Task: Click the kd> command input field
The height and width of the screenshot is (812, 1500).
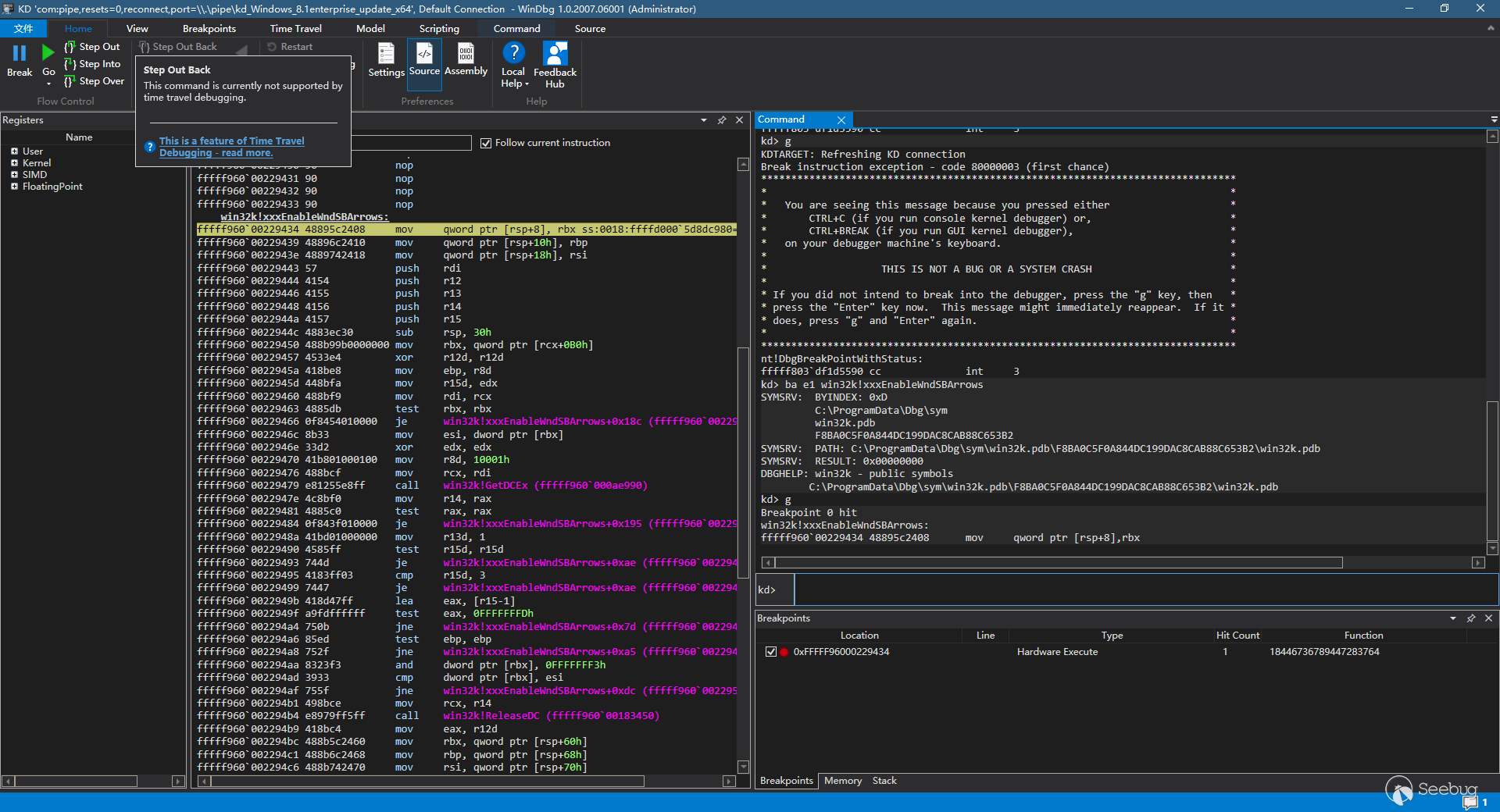Action: [1145, 589]
